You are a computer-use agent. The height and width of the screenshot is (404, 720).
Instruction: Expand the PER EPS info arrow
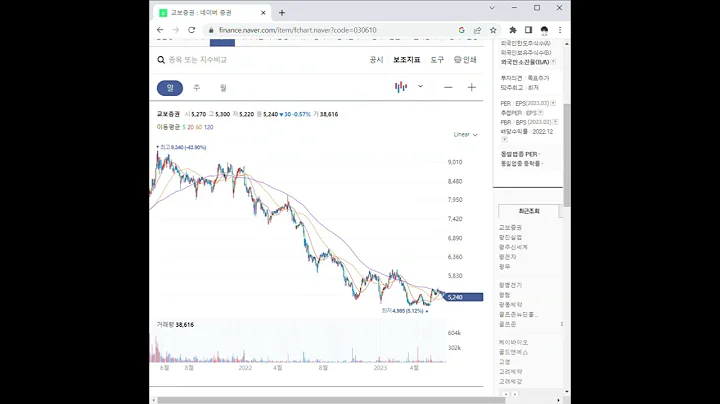(553, 103)
